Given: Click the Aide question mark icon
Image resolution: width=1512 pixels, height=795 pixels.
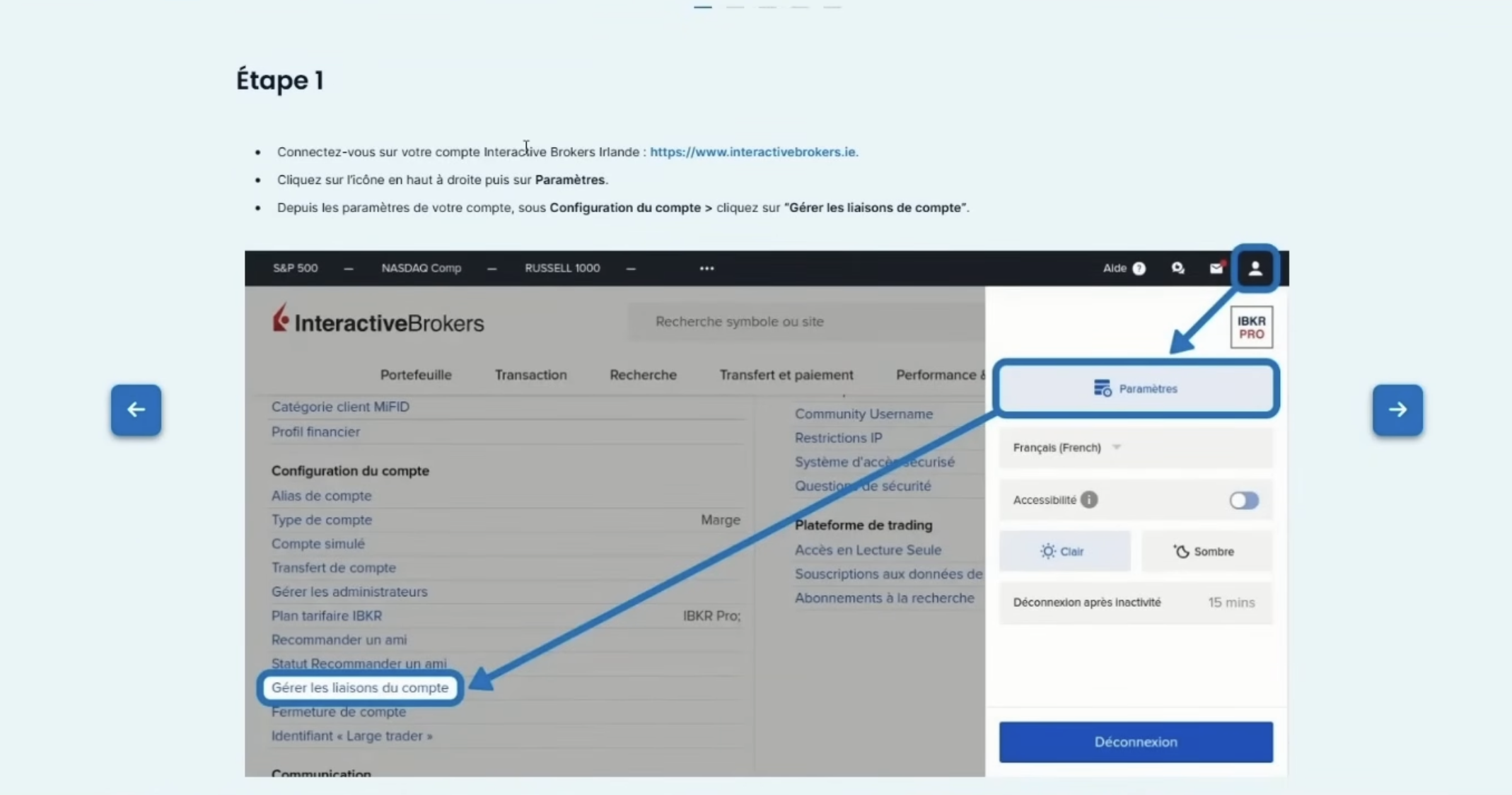Looking at the screenshot, I should (x=1139, y=268).
